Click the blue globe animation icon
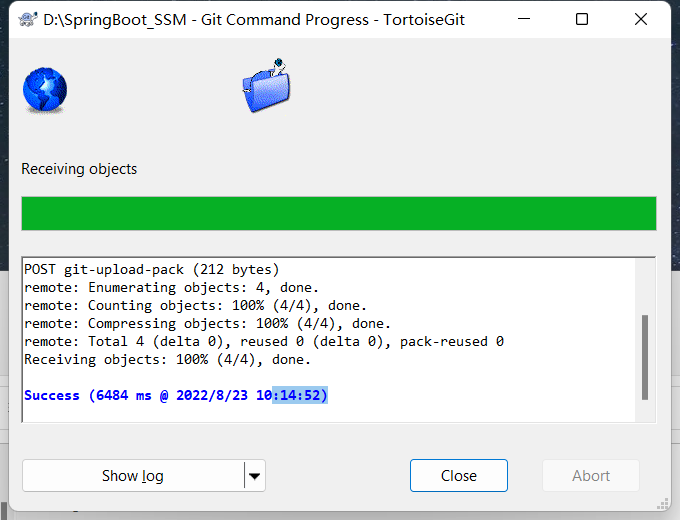This screenshot has height=520, width=680. tap(45, 90)
